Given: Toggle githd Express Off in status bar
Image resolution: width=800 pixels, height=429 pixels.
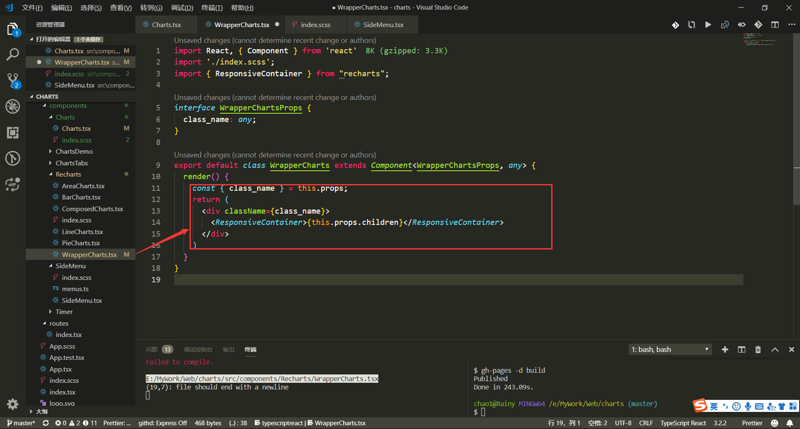Looking at the screenshot, I should point(162,423).
